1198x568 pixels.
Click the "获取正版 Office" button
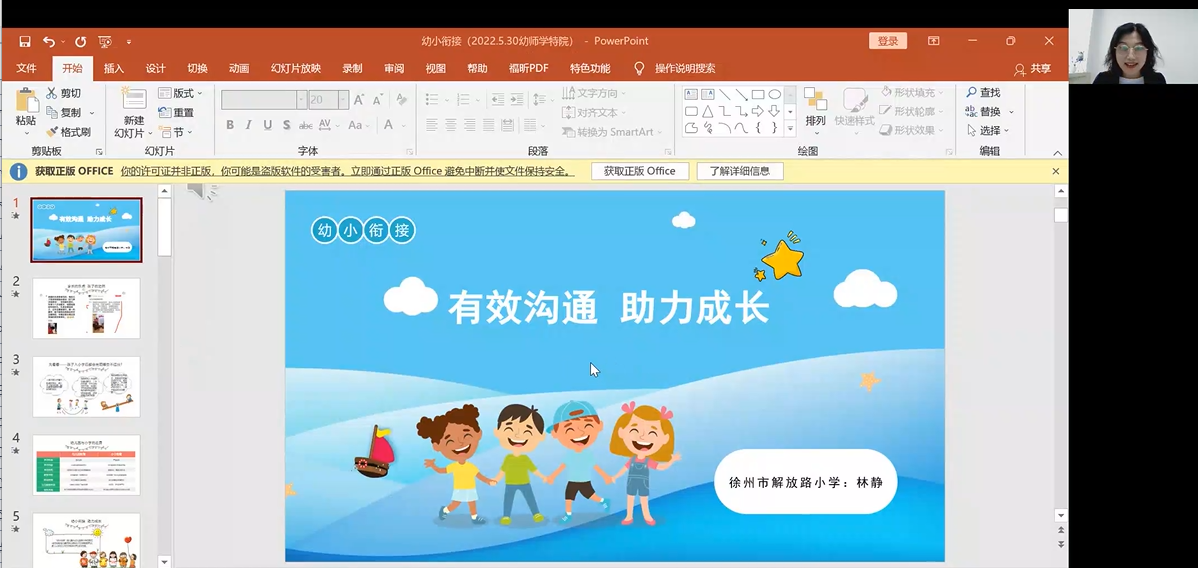coord(639,171)
